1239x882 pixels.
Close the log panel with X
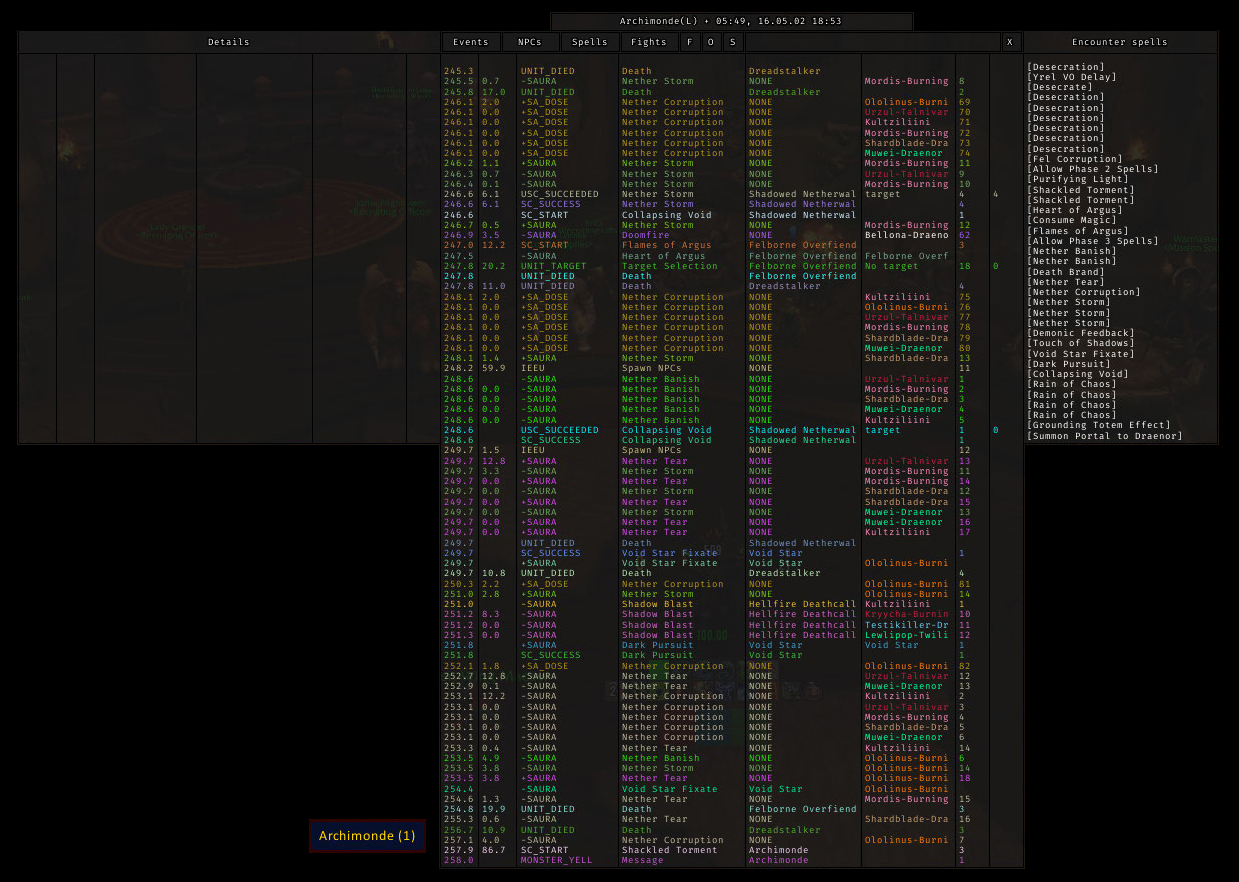click(x=1010, y=42)
